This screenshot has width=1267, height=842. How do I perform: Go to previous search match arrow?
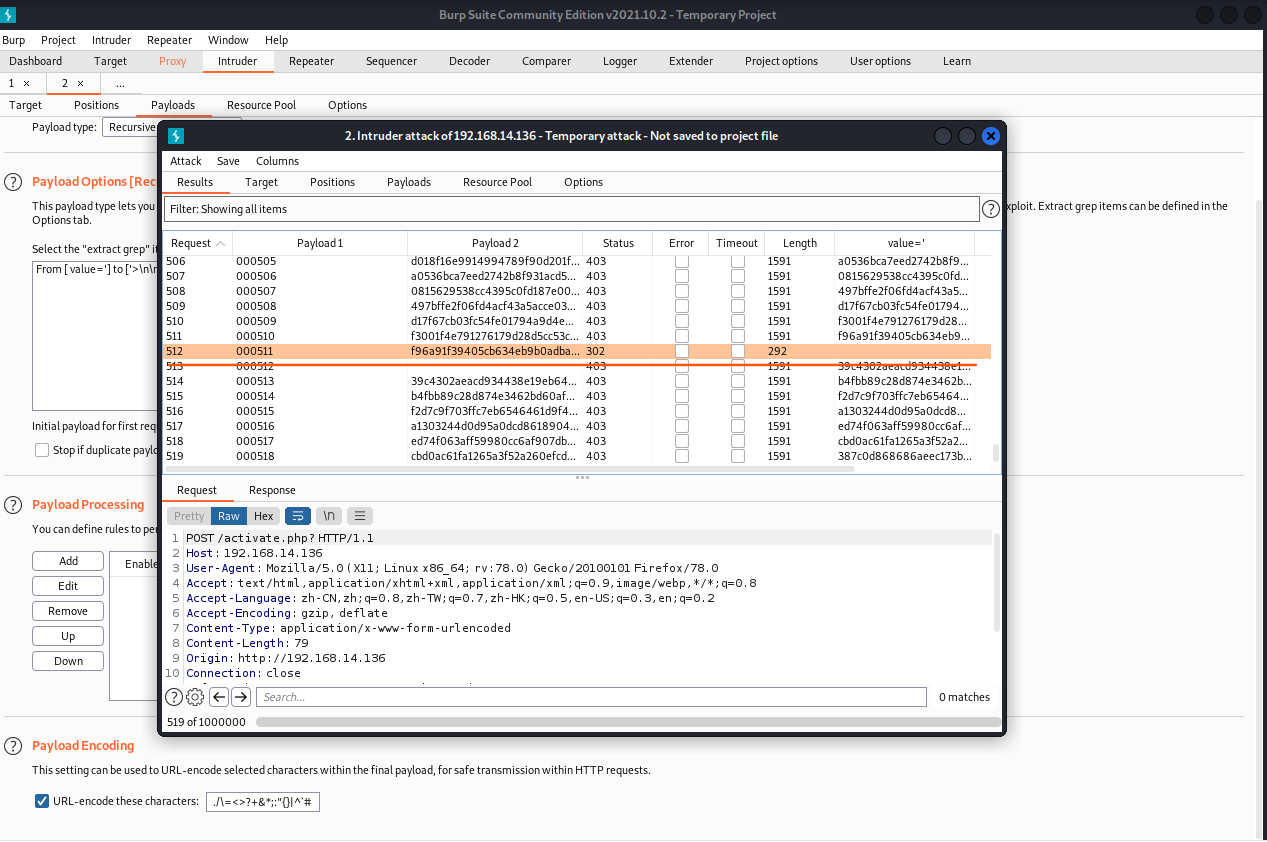[x=219, y=697]
